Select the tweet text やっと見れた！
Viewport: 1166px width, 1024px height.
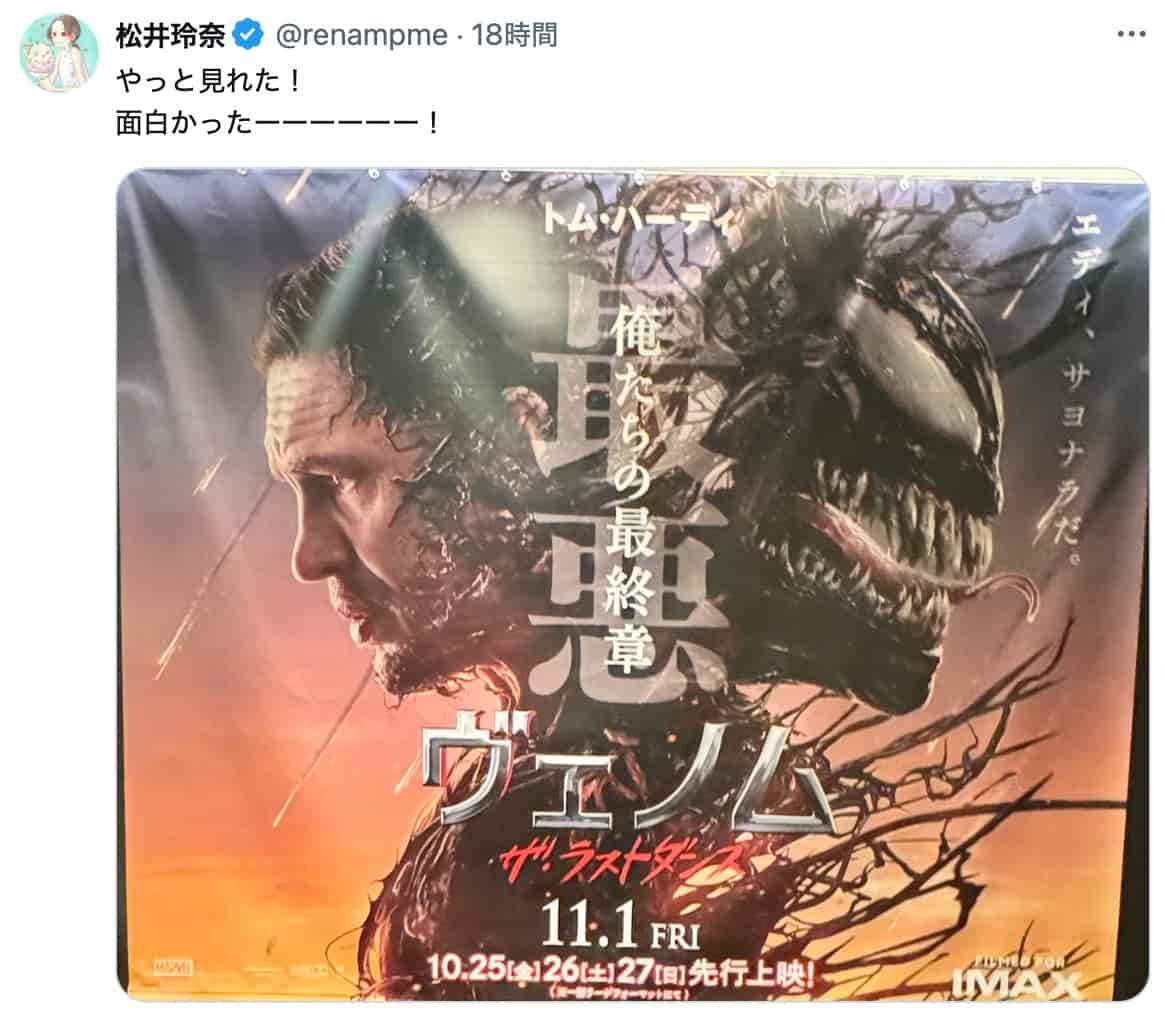209,80
